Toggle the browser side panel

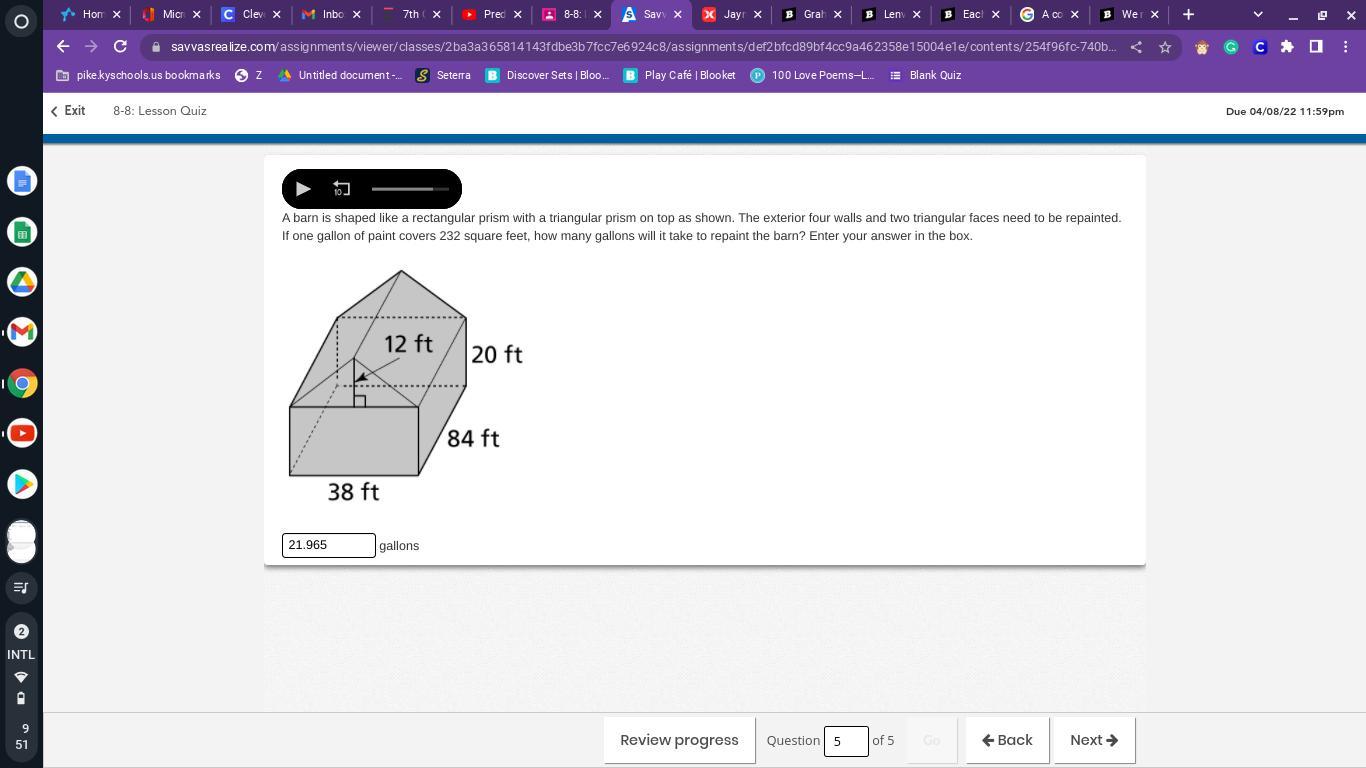pos(1316,47)
